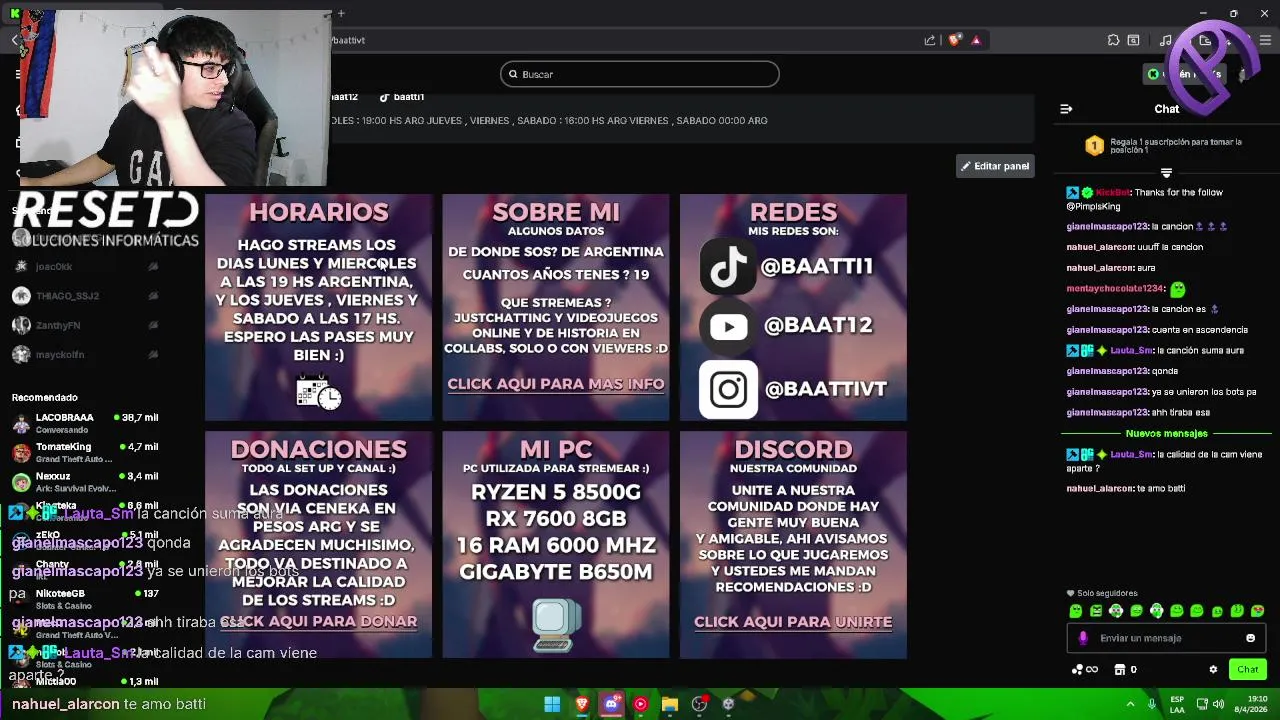Image resolution: width=1280 pixels, height=720 pixels.
Task: Click the share page icon in address bar
Action: [930, 40]
